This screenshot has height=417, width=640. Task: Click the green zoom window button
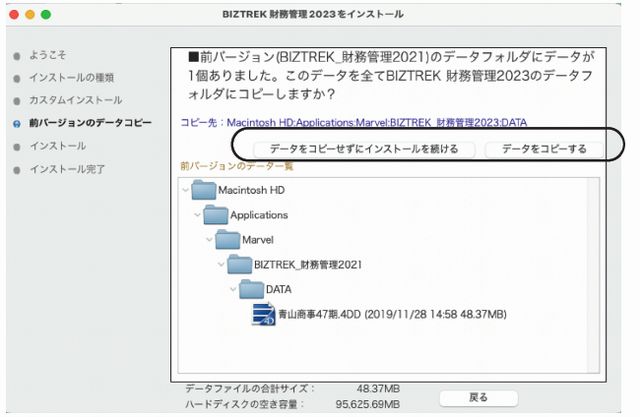(x=46, y=15)
